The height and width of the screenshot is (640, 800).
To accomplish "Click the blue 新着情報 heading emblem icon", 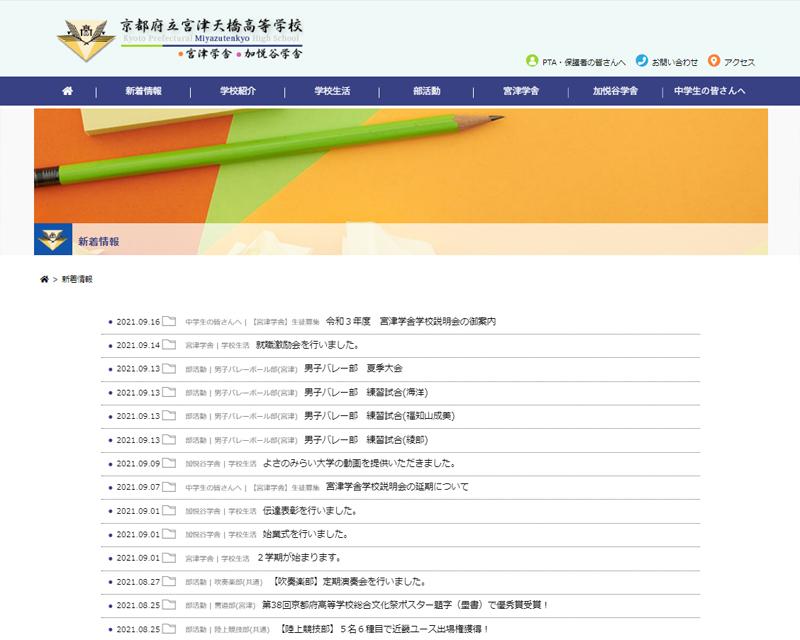I will click(53, 240).
